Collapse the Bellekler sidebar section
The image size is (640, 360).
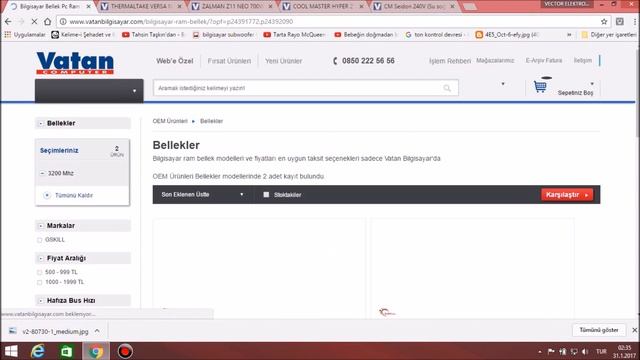(41, 123)
